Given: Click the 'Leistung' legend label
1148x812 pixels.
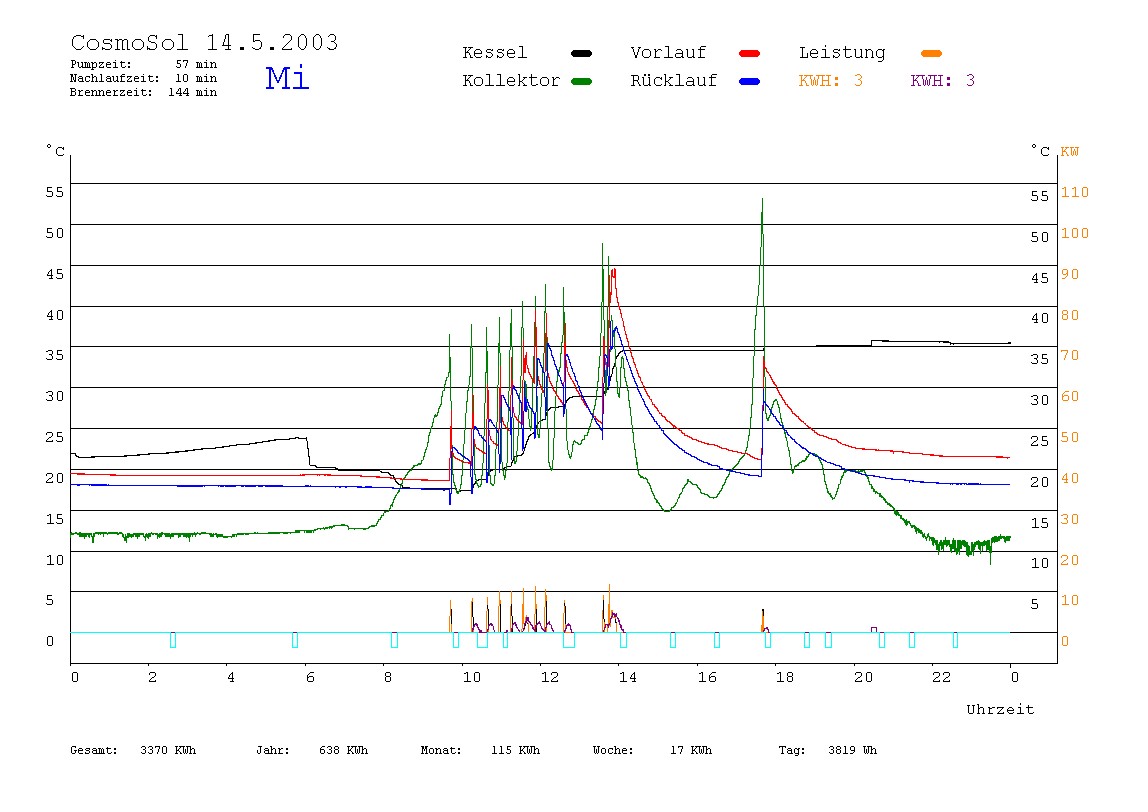Looking at the screenshot, I should point(842,53).
